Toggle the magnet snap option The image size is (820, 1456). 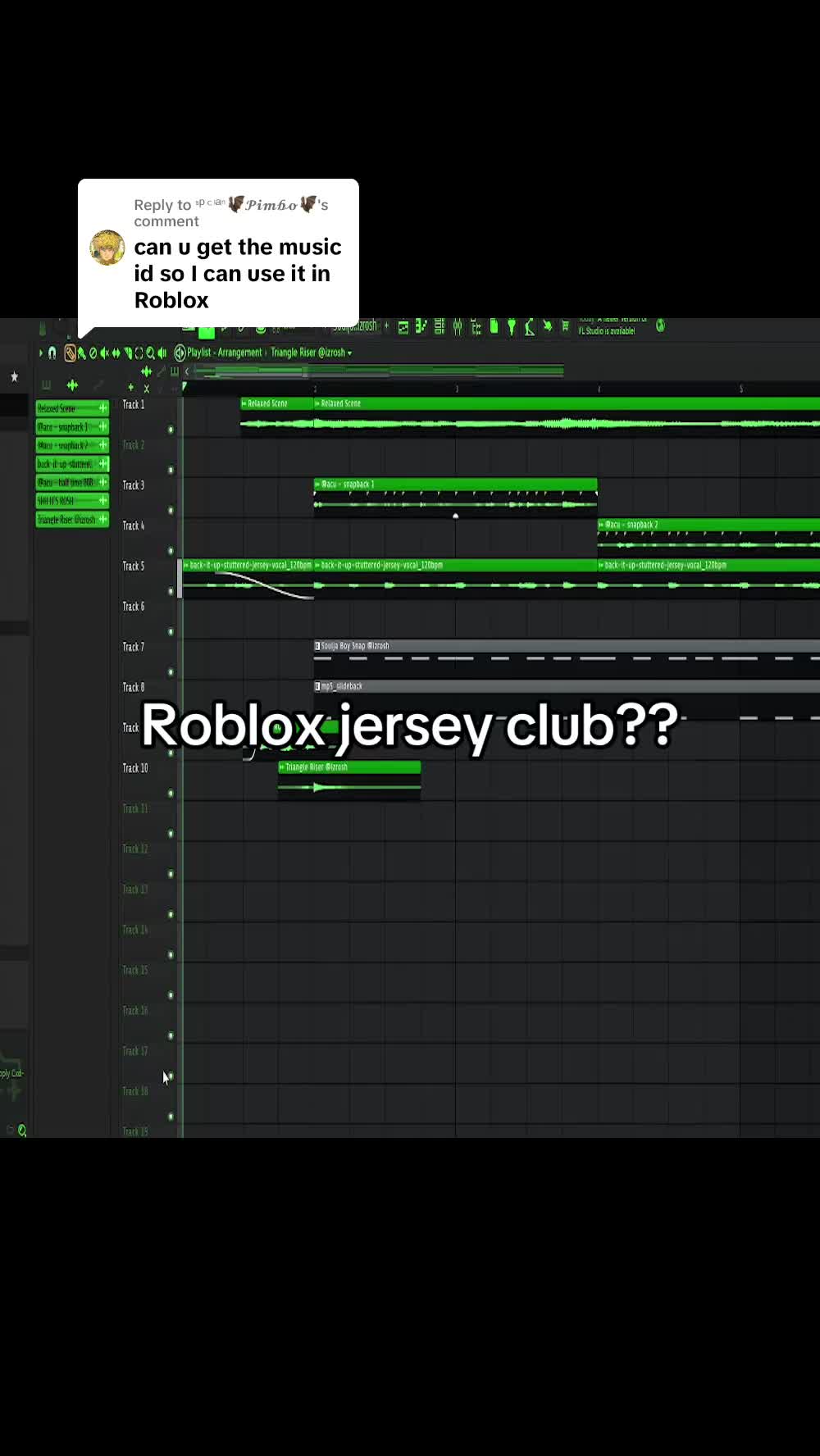pyautogui.click(x=52, y=353)
